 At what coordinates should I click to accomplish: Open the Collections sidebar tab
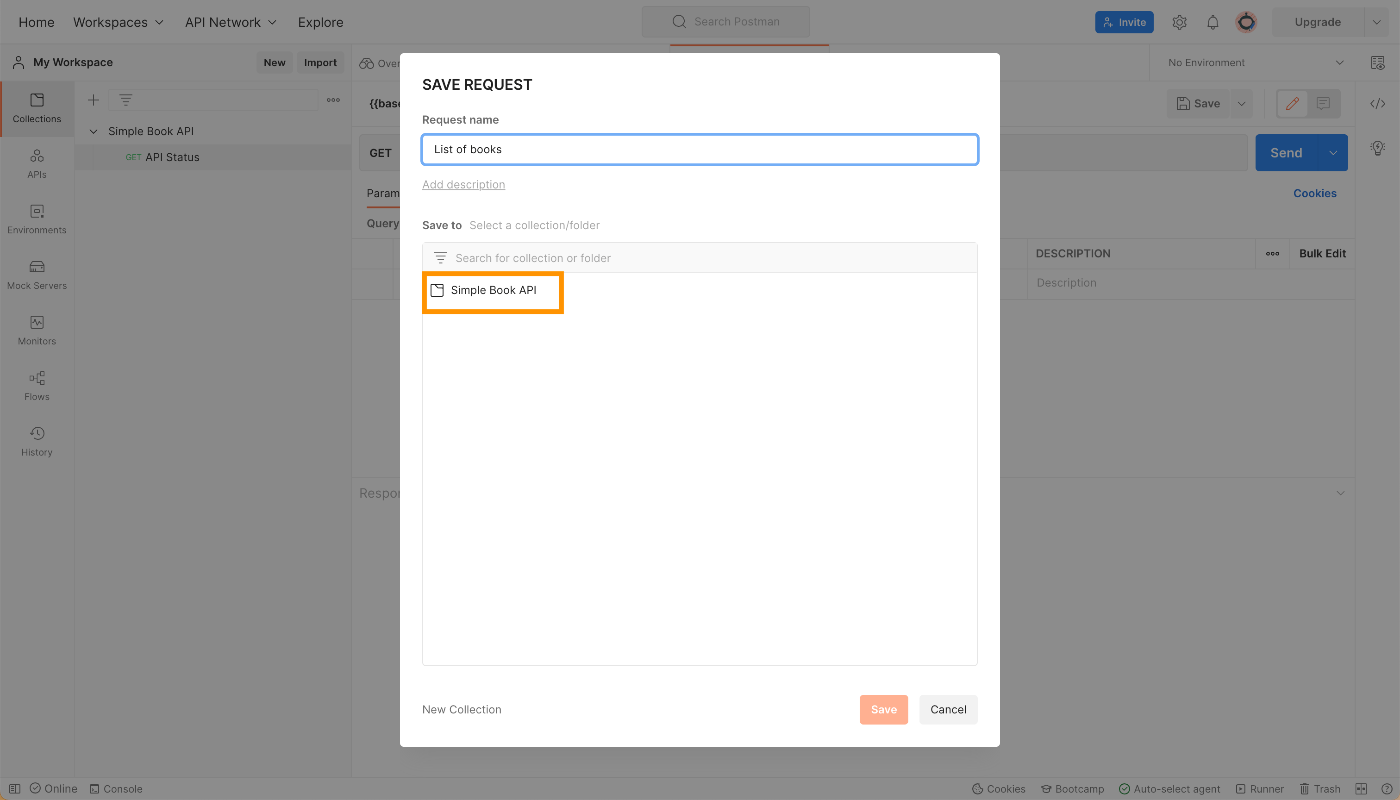coord(37,108)
